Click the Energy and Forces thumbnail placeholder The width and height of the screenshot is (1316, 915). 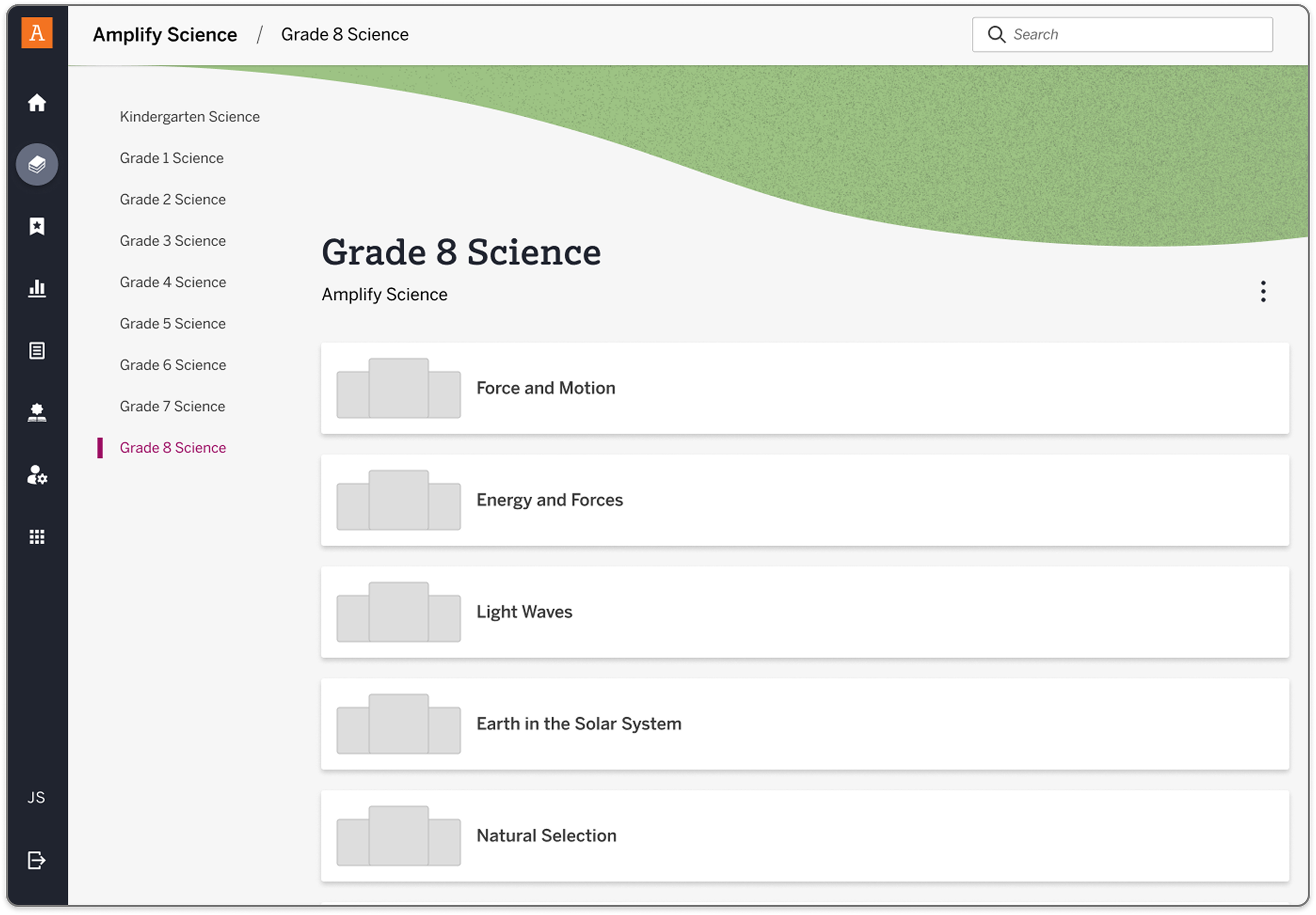398,500
